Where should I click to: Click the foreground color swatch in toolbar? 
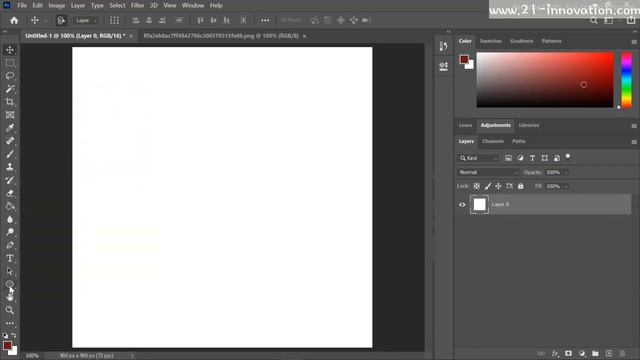click(x=7, y=346)
